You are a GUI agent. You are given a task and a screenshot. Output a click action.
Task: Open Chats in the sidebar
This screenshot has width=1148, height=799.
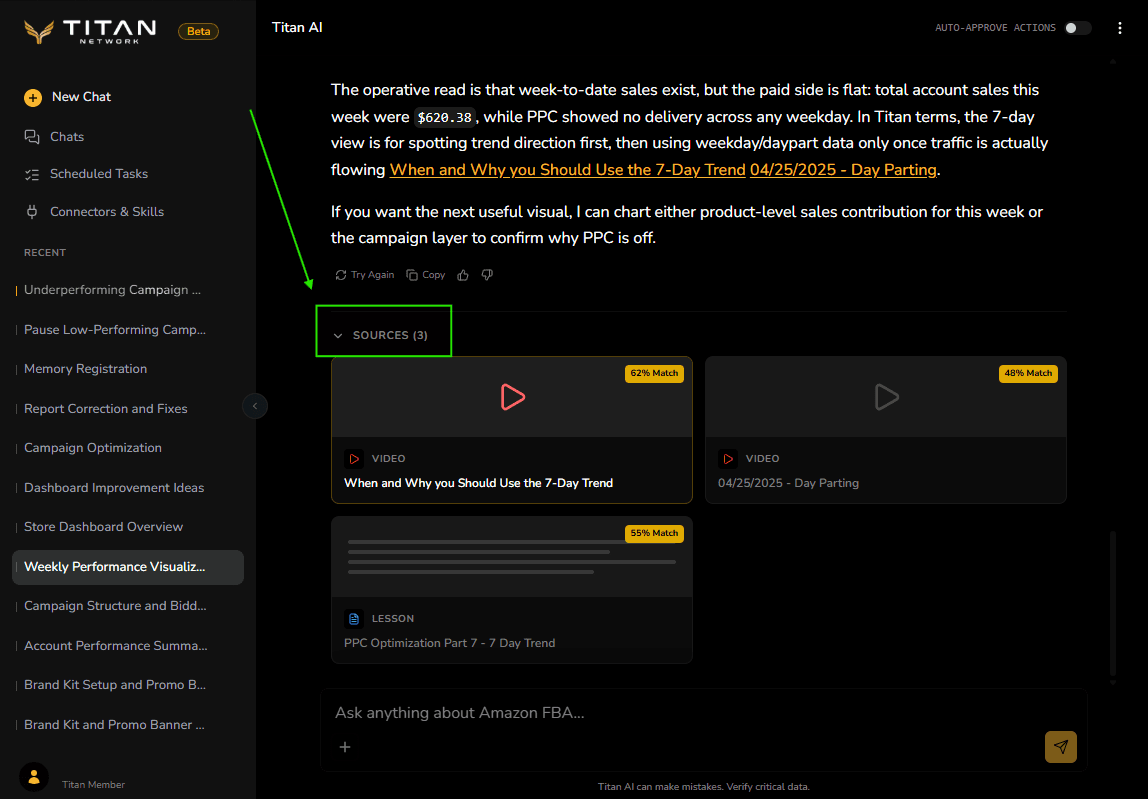pos(67,137)
